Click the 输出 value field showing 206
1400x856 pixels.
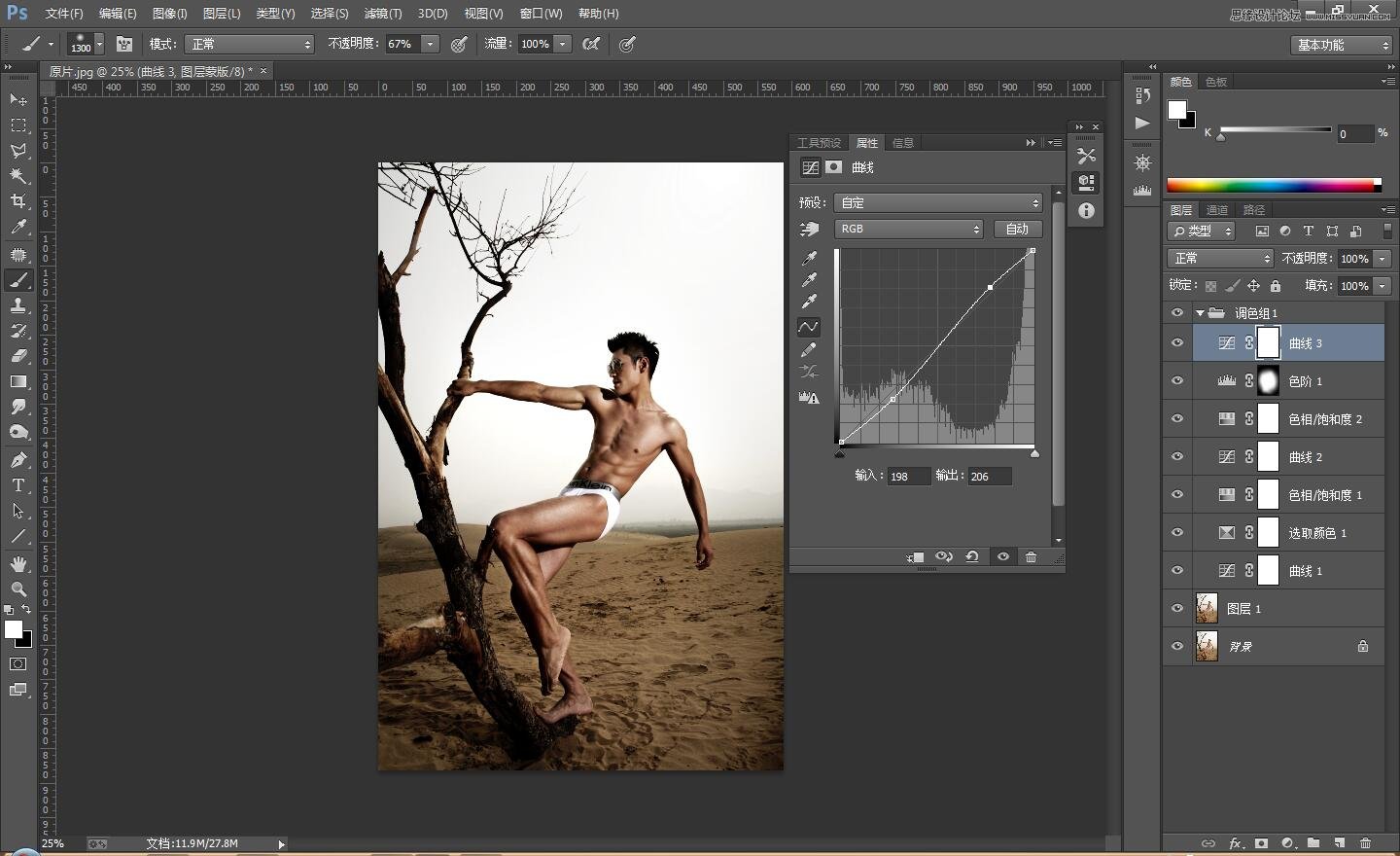click(x=989, y=477)
